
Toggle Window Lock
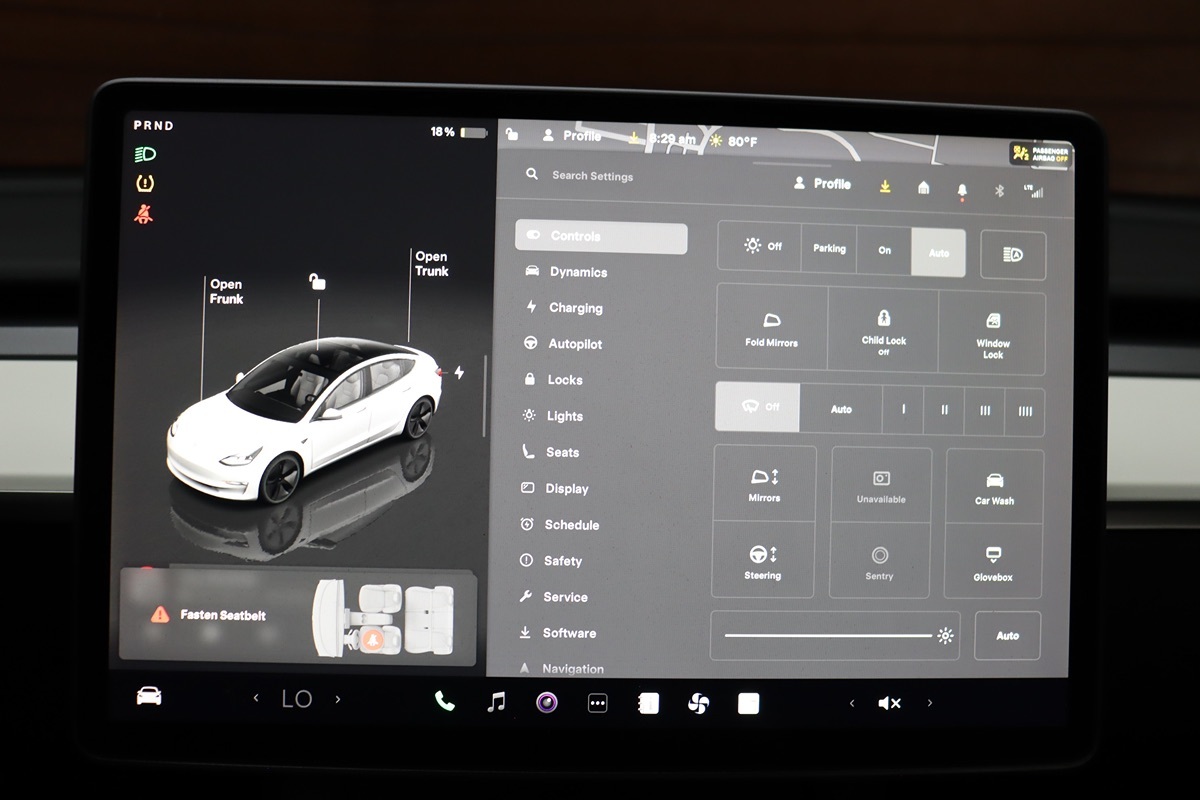click(x=992, y=334)
